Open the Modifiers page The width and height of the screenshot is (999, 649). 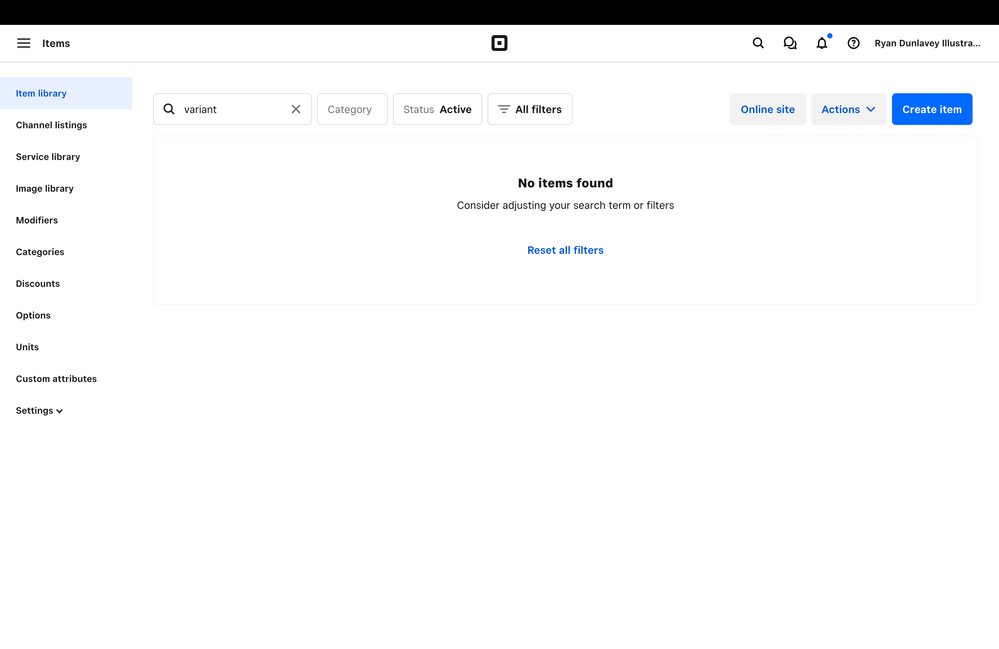point(37,220)
